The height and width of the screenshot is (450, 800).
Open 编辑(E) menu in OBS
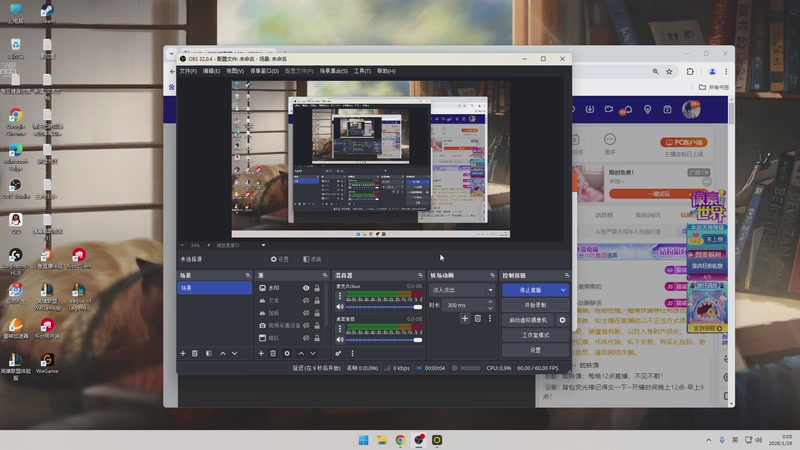click(211, 71)
